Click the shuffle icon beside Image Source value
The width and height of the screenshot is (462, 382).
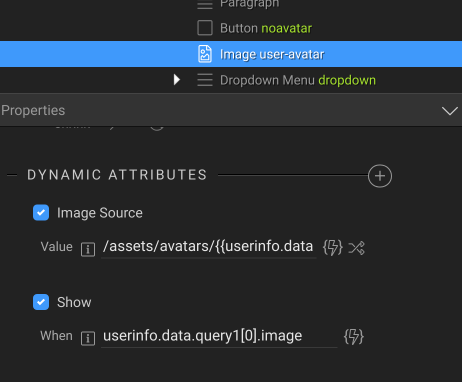click(x=356, y=248)
